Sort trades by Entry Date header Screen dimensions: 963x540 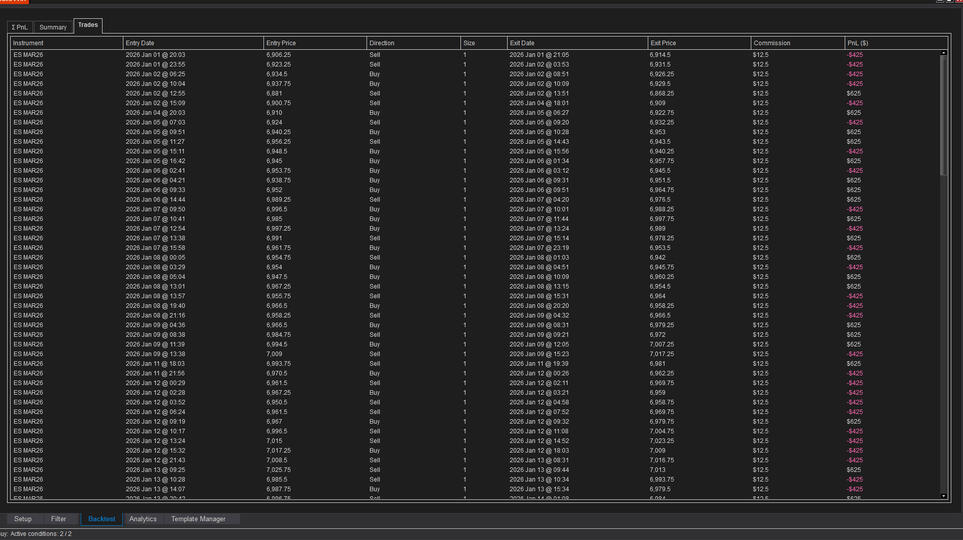click(x=192, y=43)
